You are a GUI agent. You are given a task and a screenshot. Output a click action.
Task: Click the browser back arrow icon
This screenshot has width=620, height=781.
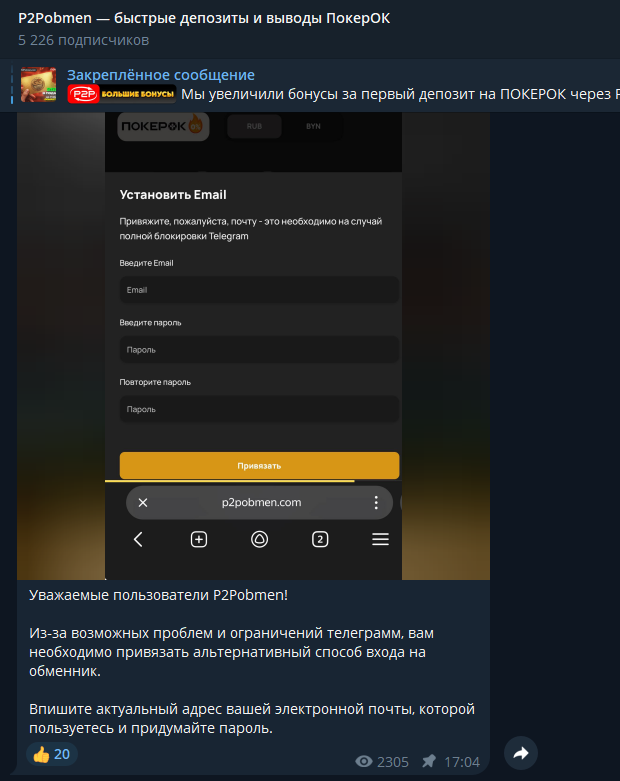pos(138,539)
